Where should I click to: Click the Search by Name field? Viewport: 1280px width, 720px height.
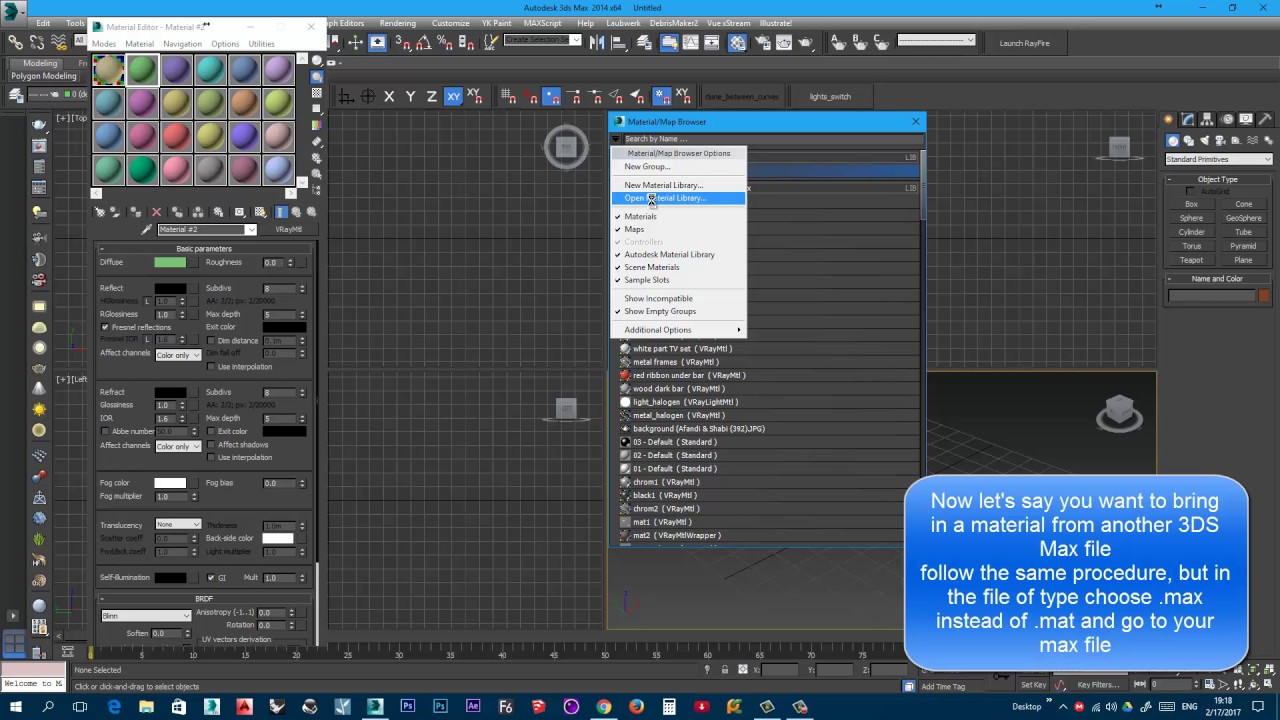click(x=770, y=139)
